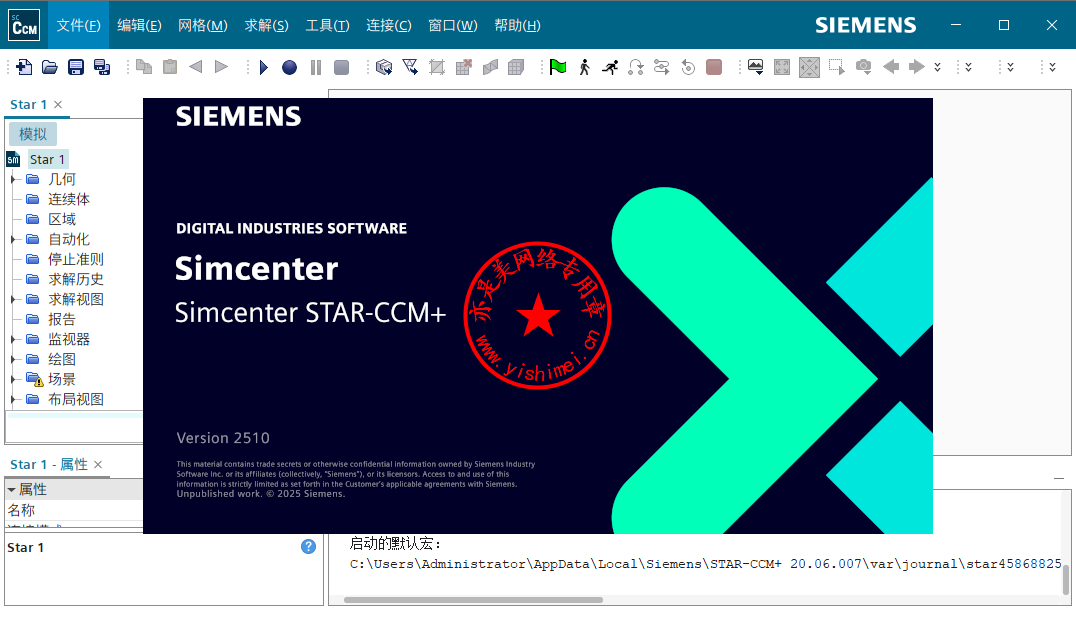Click the blue play macro icon

click(x=264, y=67)
